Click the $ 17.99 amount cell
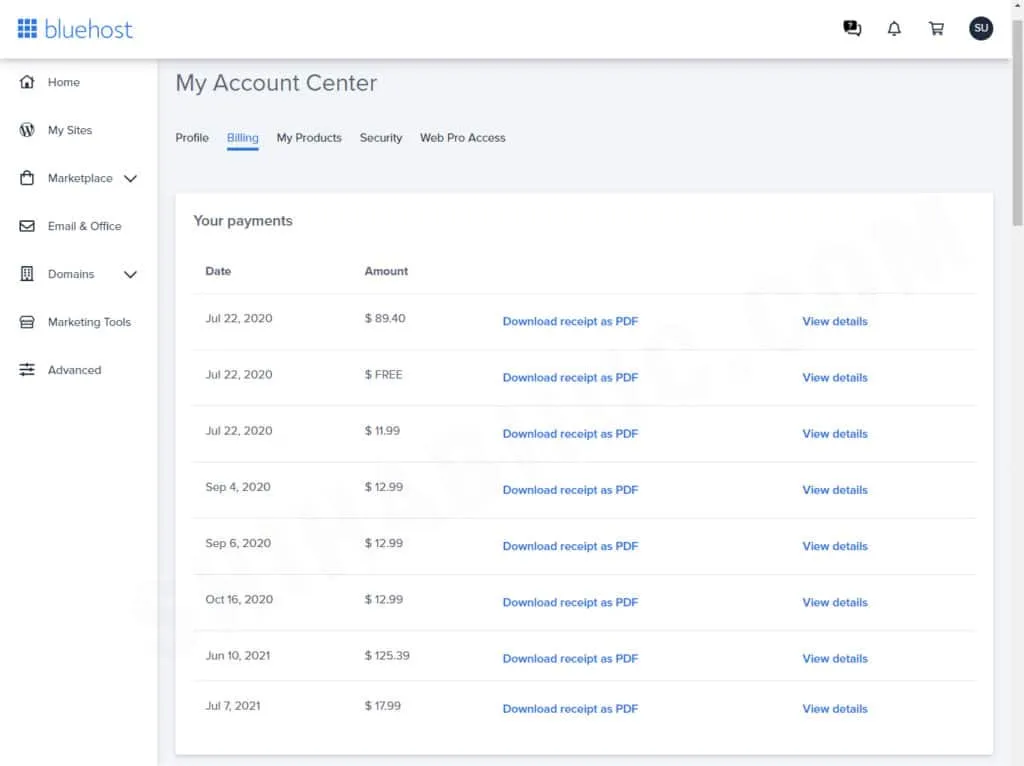 (x=383, y=706)
